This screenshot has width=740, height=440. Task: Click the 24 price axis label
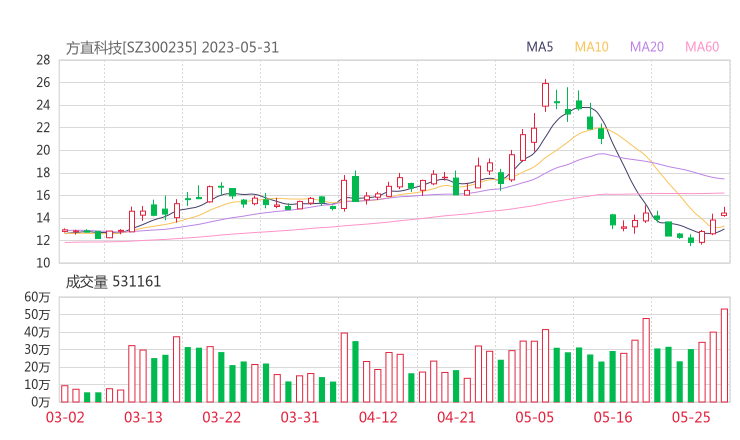(x=43, y=105)
